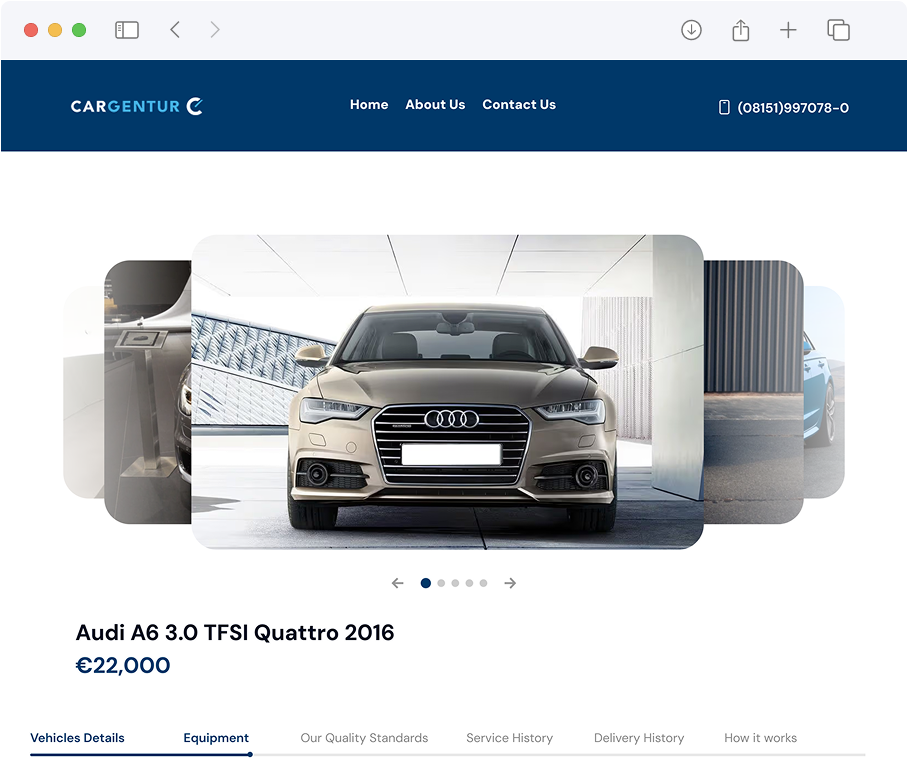Switch to the Vehicles Details tab

click(77, 738)
